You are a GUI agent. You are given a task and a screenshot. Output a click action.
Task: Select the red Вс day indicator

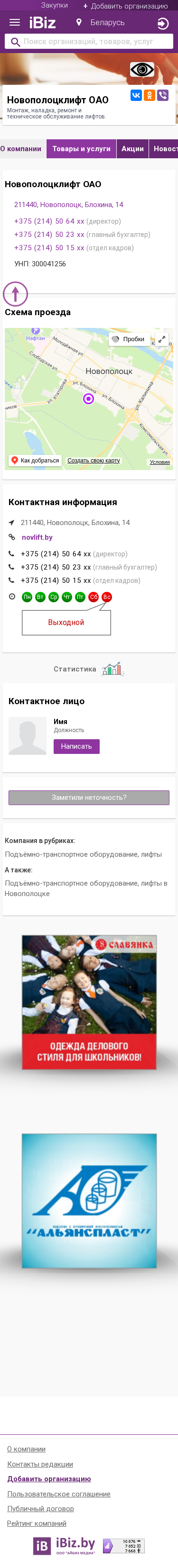pyautogui.click(x=107, y=597)
